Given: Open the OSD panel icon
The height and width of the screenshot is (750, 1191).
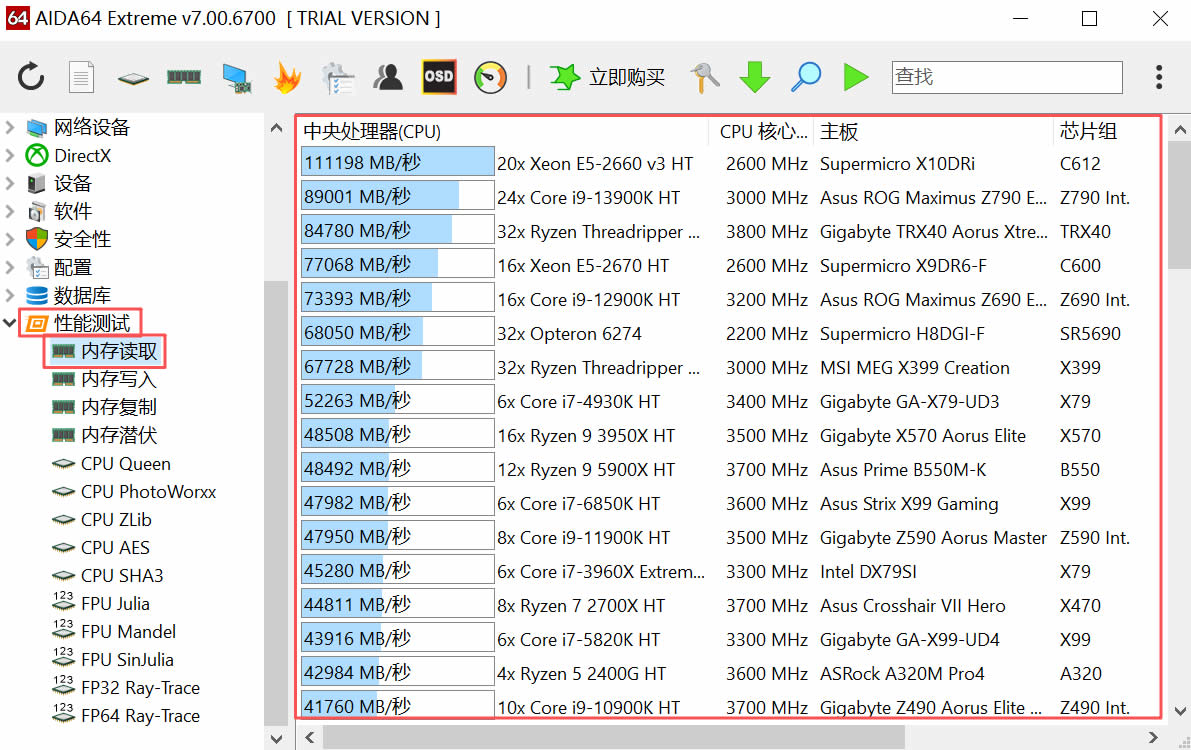Looking at the screenshot, I should 439,77.
